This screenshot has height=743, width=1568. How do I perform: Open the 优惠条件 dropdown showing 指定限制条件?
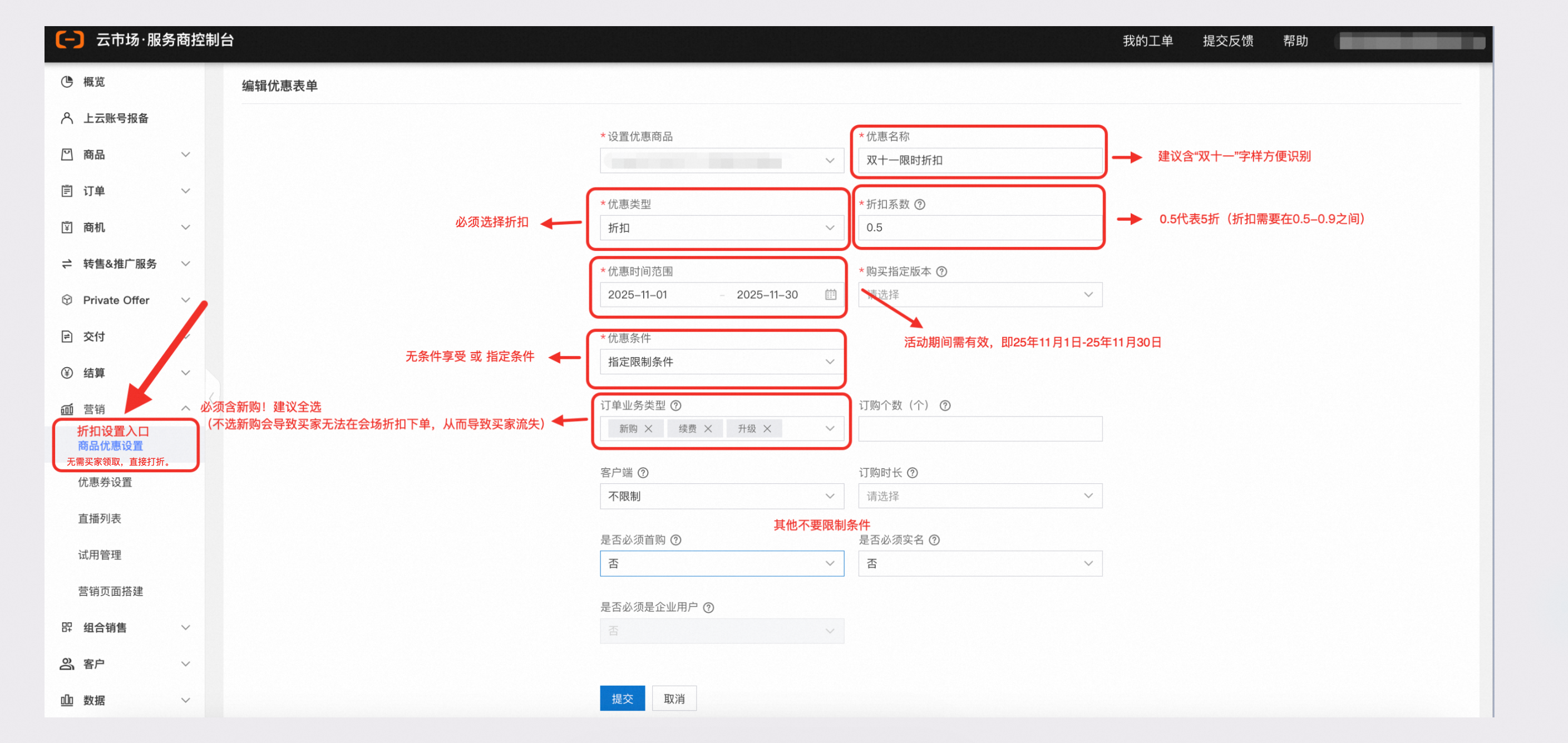coord(721,362)
